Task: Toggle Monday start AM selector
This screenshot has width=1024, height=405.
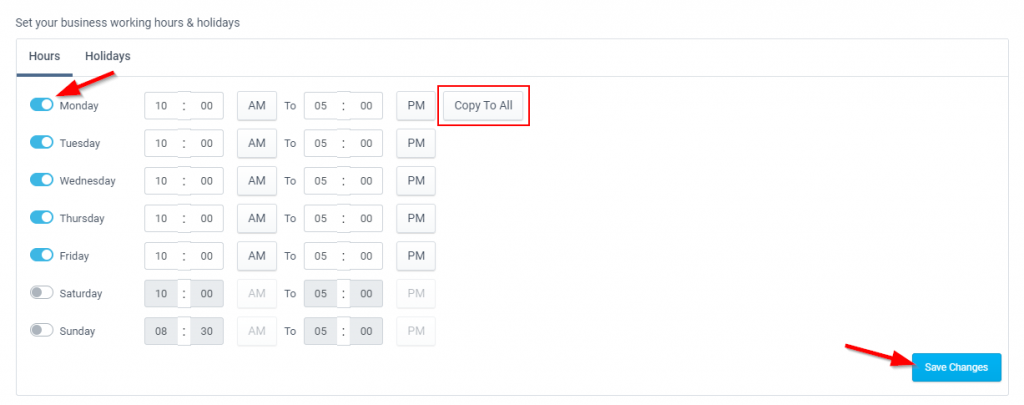Action: click(257, 105)
